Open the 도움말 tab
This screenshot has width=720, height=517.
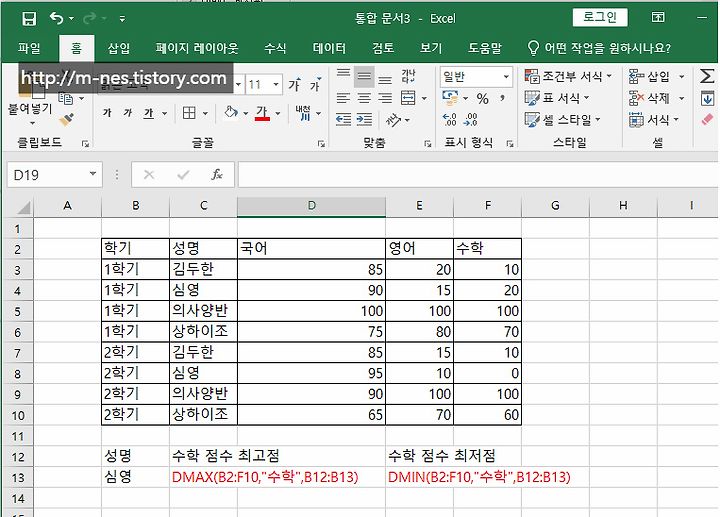[x=485, y=48]
